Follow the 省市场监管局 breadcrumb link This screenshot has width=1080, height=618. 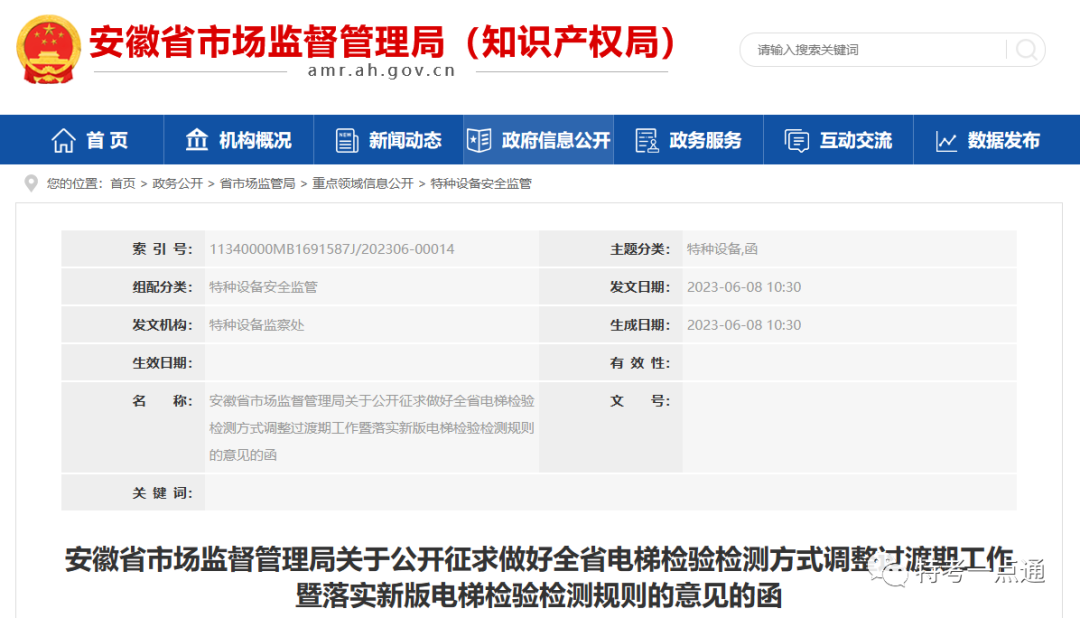[257, 183]
